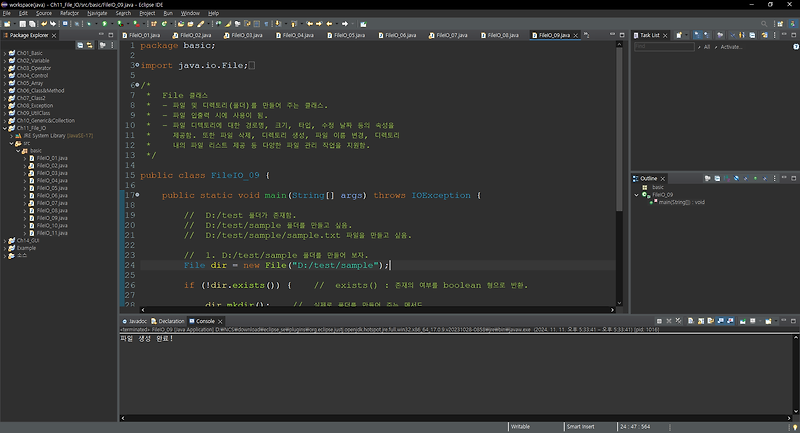Click the Save icon in the main toolbar
800x433 pixels.
pyautogui.click(x=21, y=23)
